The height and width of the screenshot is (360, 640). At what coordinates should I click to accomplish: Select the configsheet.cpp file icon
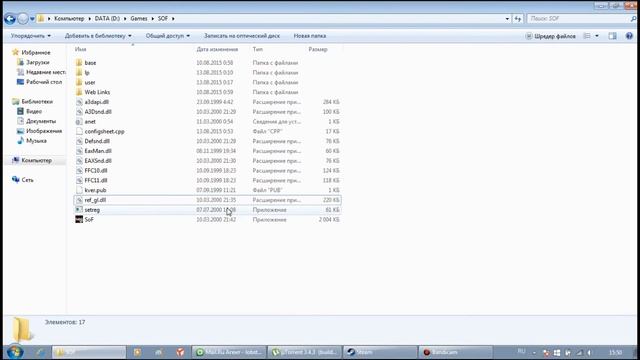click(x=79, y=131)
